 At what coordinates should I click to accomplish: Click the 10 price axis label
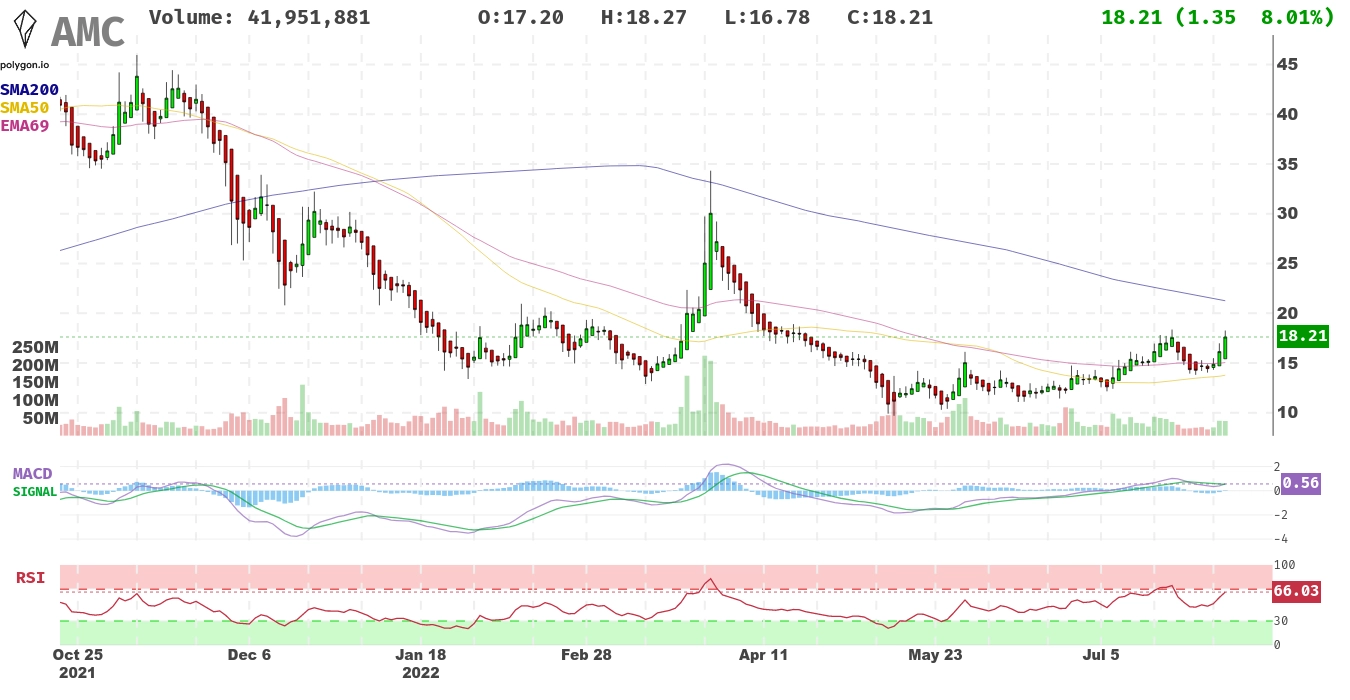1288,412
